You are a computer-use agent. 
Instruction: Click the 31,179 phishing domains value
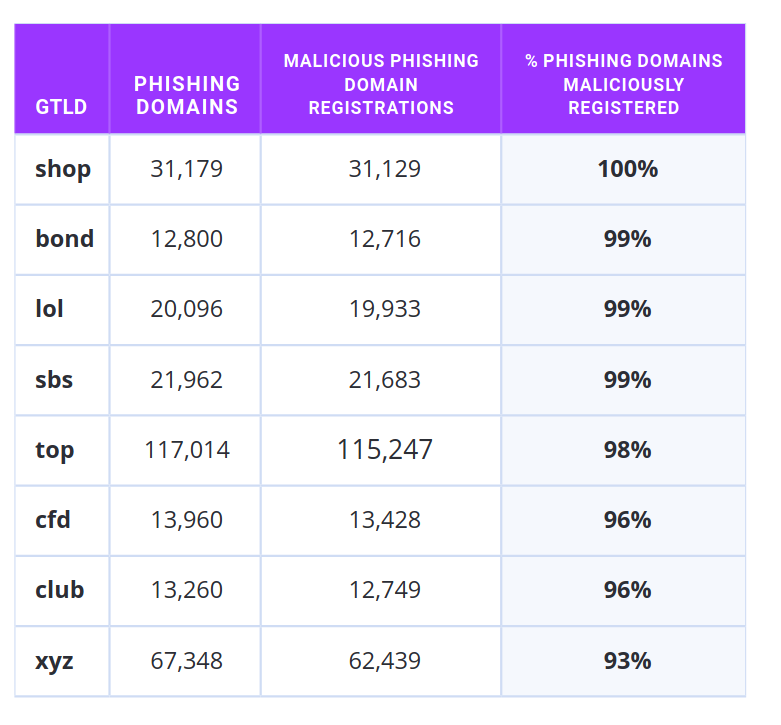(x=187, y=169)
